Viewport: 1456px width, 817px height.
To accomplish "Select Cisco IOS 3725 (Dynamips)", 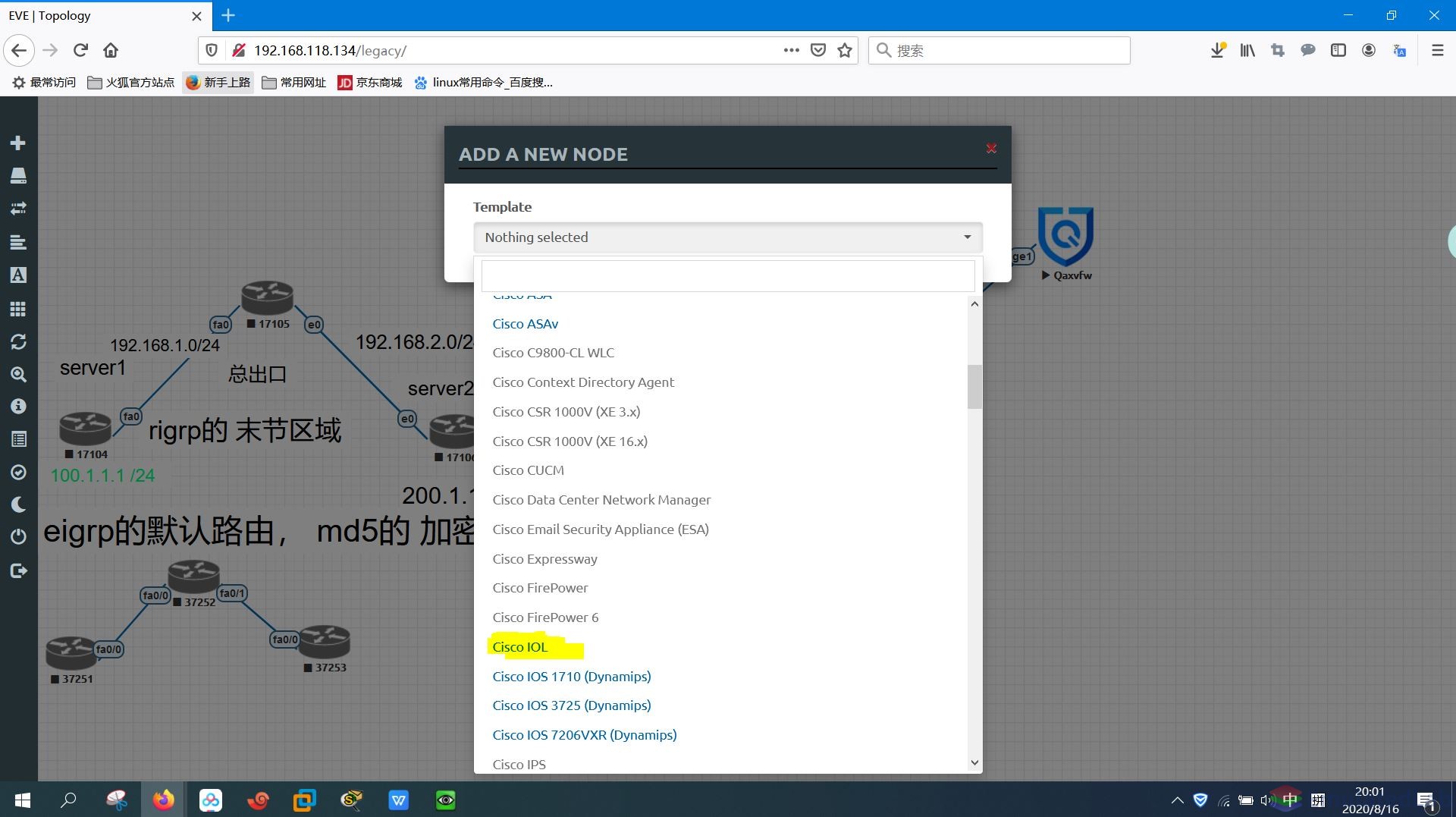I will 572,705.
